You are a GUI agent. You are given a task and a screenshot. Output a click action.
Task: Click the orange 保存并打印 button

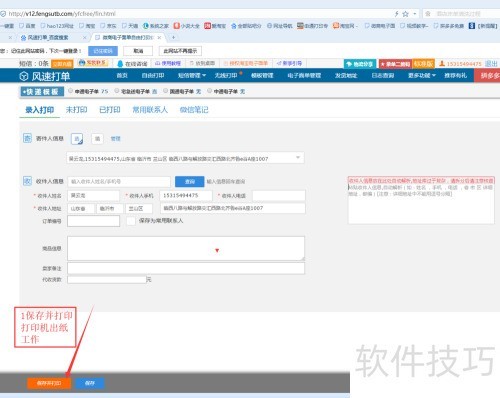pyautogui.click(x=49, y=383)
